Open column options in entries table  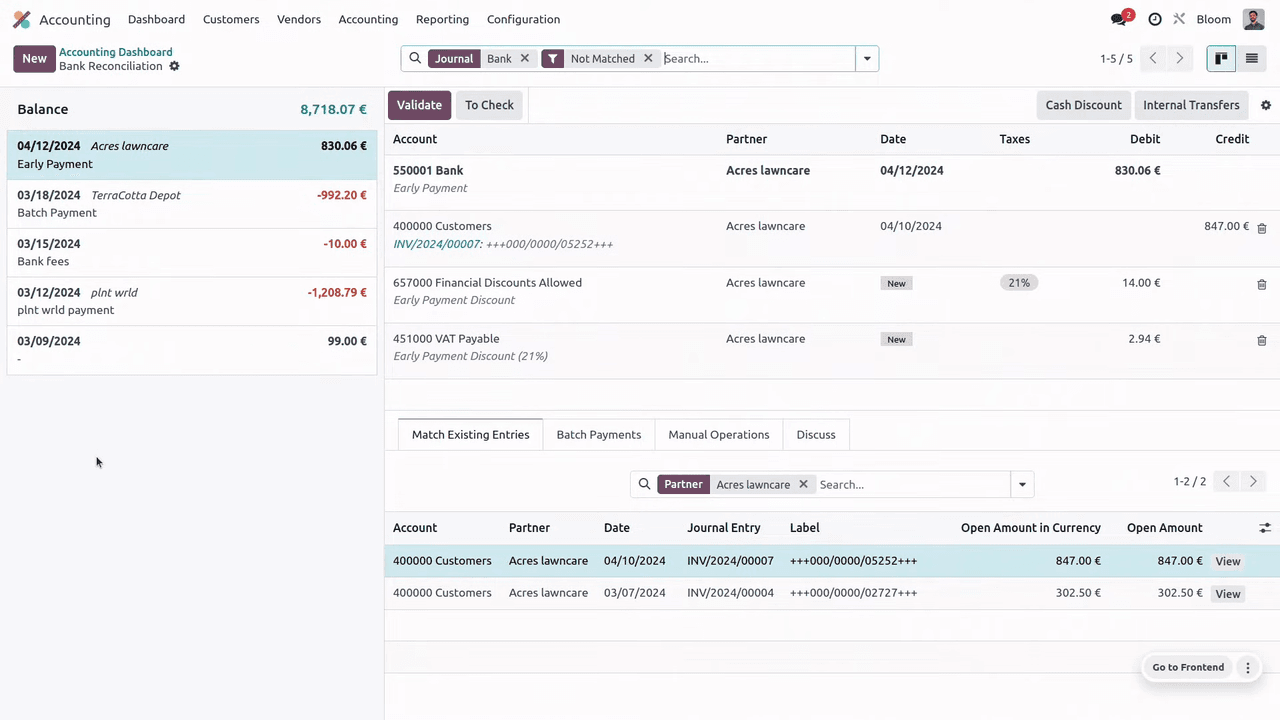click(x=1264, y=528)
